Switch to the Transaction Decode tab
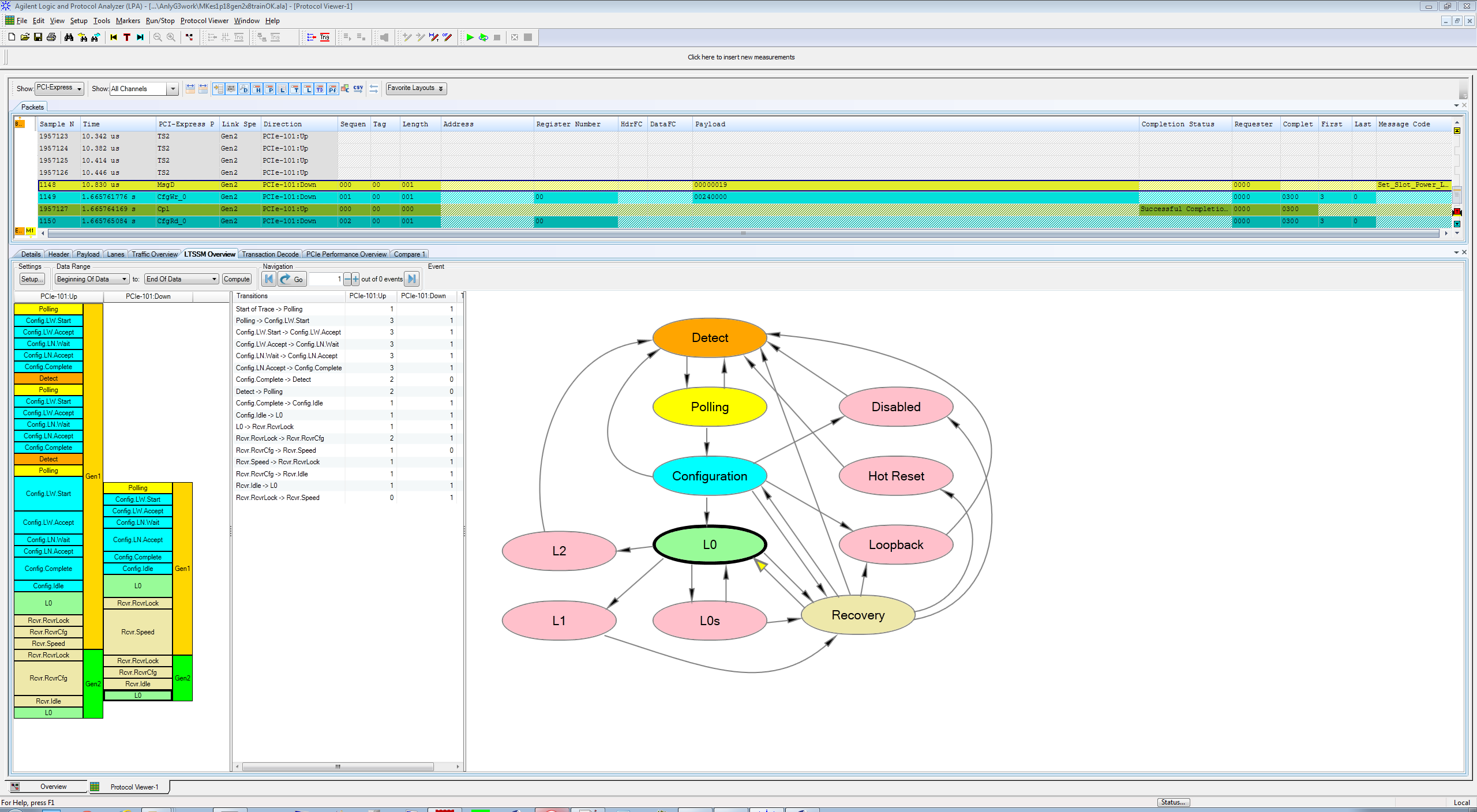This screenshot has width=1477, height=812. click(x=270, y=254)
